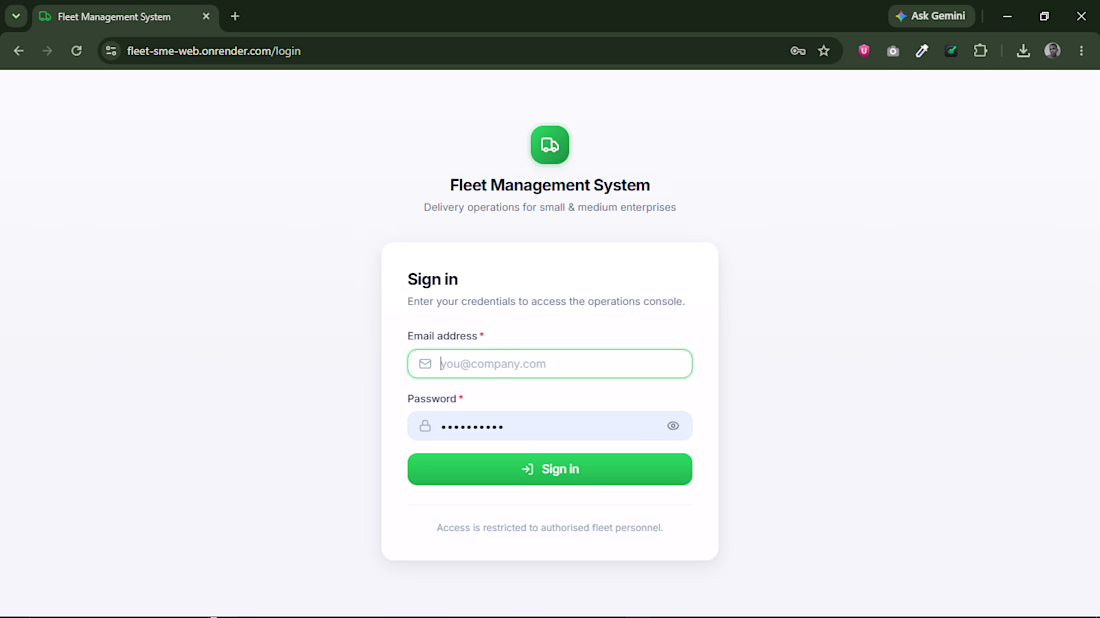Click the 'Password' field label

tap(431, 398)
